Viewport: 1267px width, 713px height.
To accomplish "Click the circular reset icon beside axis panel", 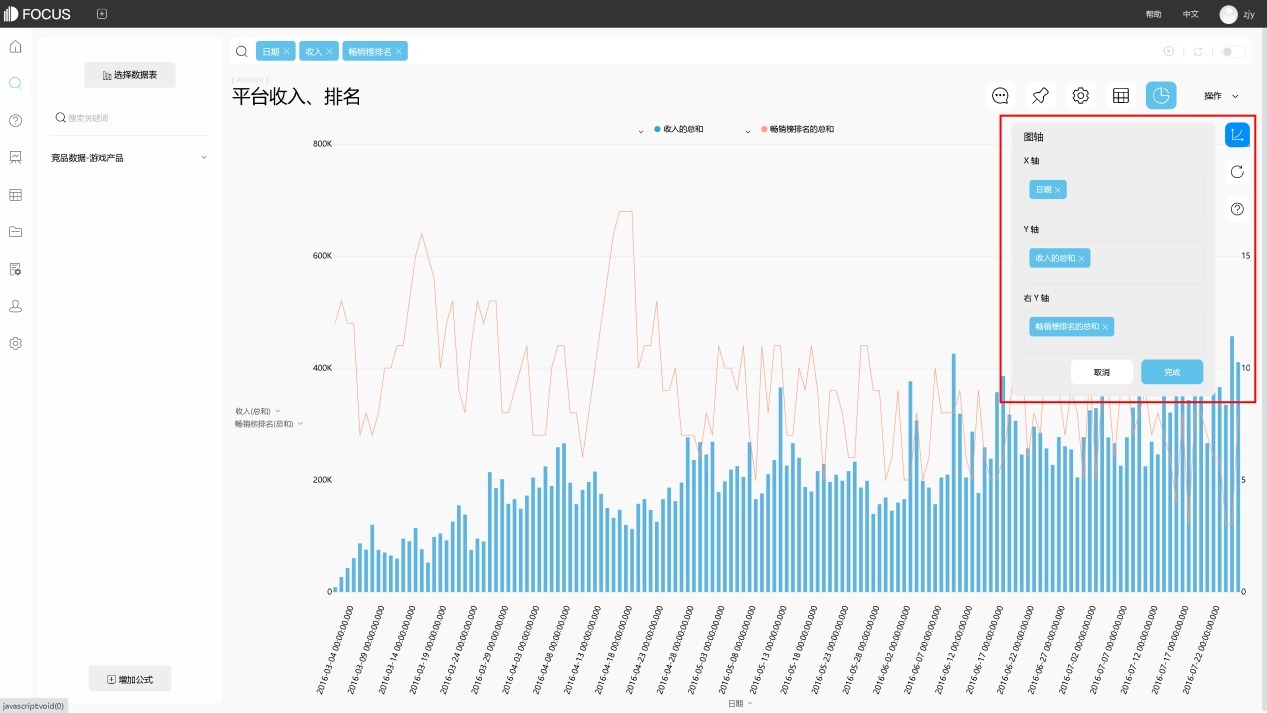I will 1237,172.
